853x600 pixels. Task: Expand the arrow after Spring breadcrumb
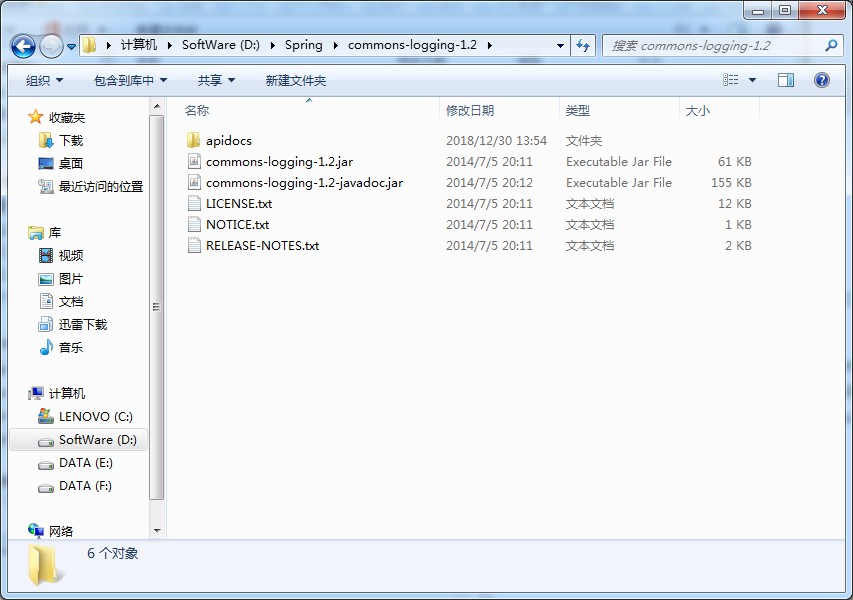click(x=336, y=45)
